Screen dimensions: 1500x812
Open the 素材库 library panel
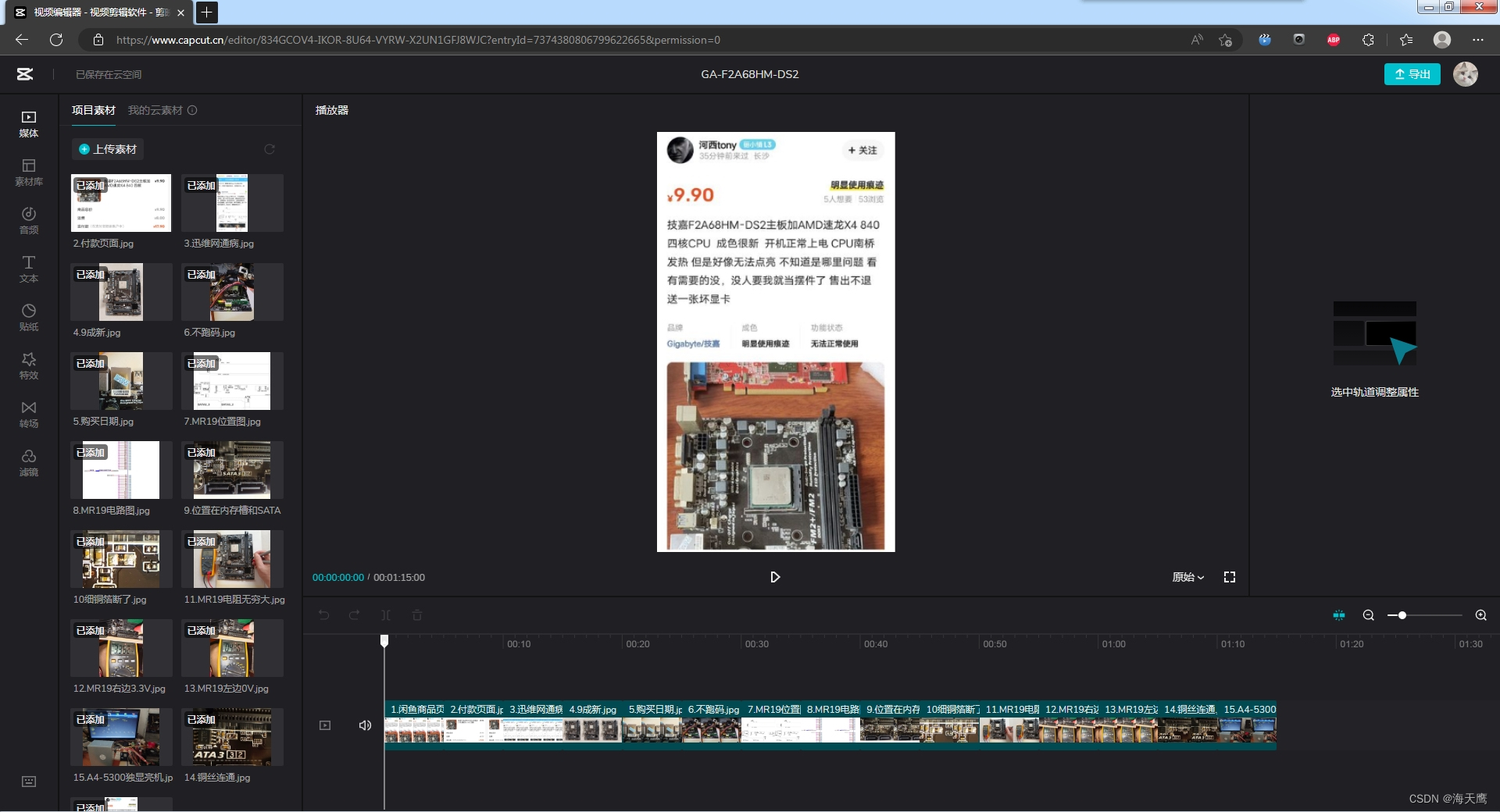pyautogui.click(x=29, y=172)
